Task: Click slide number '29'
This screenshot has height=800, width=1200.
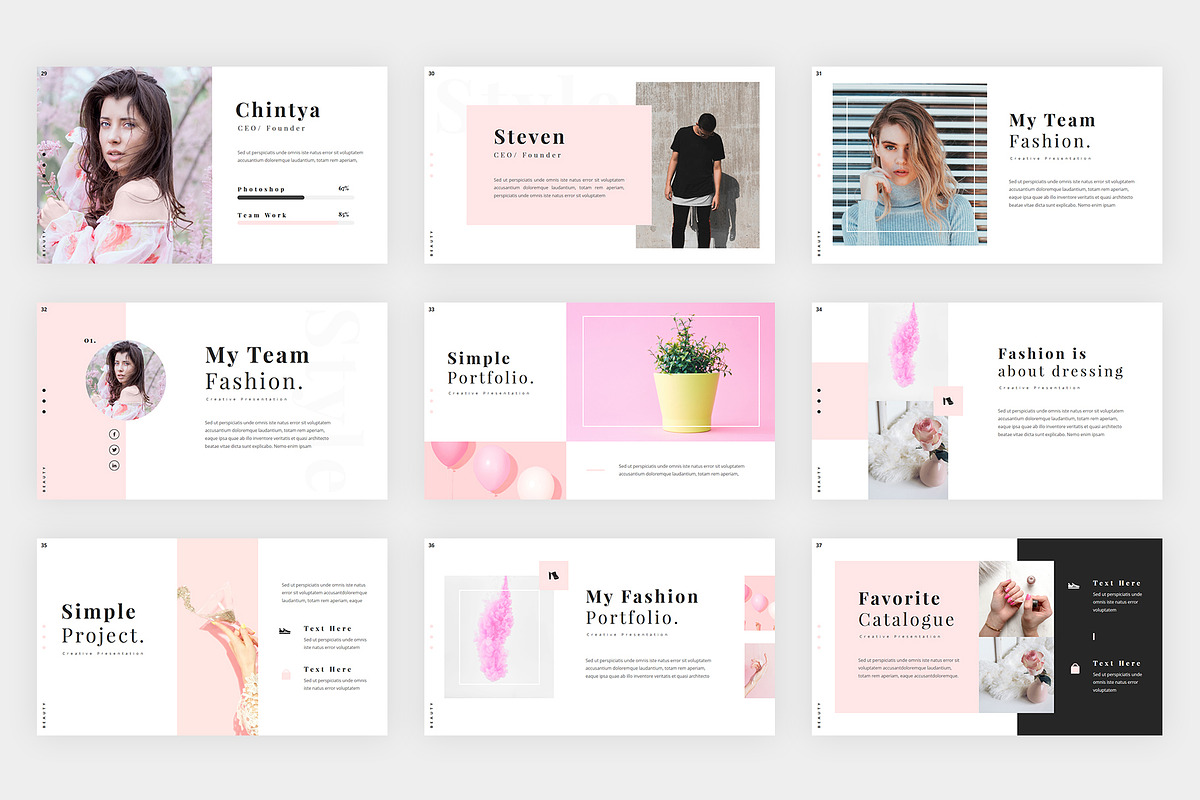Action: tap(42, 73)
